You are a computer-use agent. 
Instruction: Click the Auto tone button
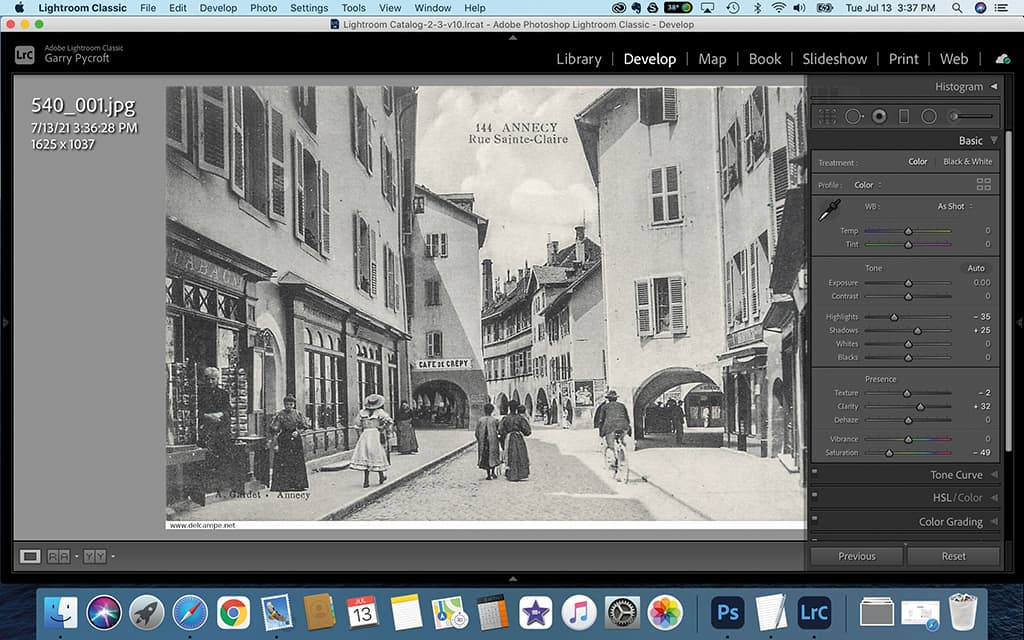coord(976,268)
